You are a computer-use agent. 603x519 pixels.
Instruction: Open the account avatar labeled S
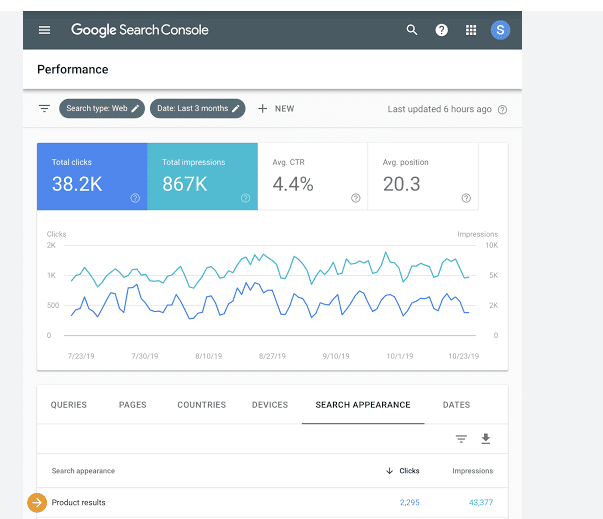500,30
